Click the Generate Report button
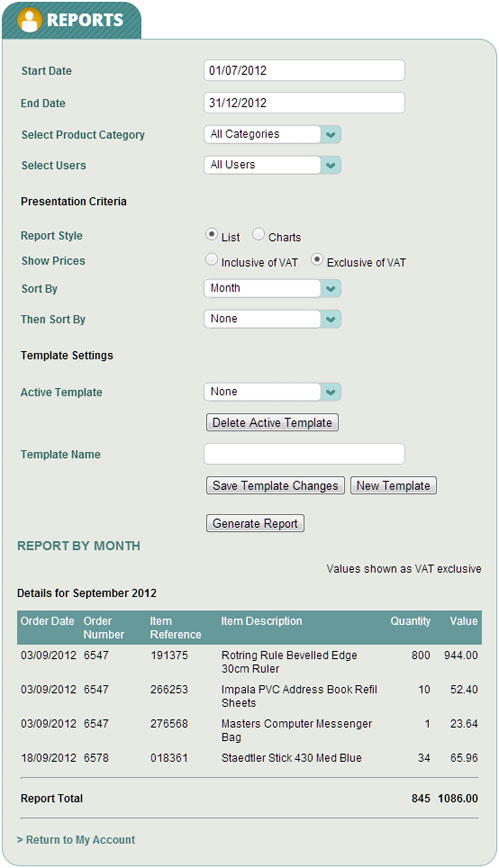499x868 pixels. [x=255, y=523]
